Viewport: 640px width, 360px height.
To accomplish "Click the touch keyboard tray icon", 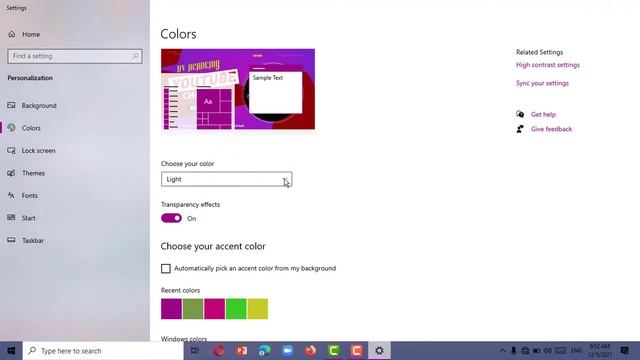I will point(560,351).
